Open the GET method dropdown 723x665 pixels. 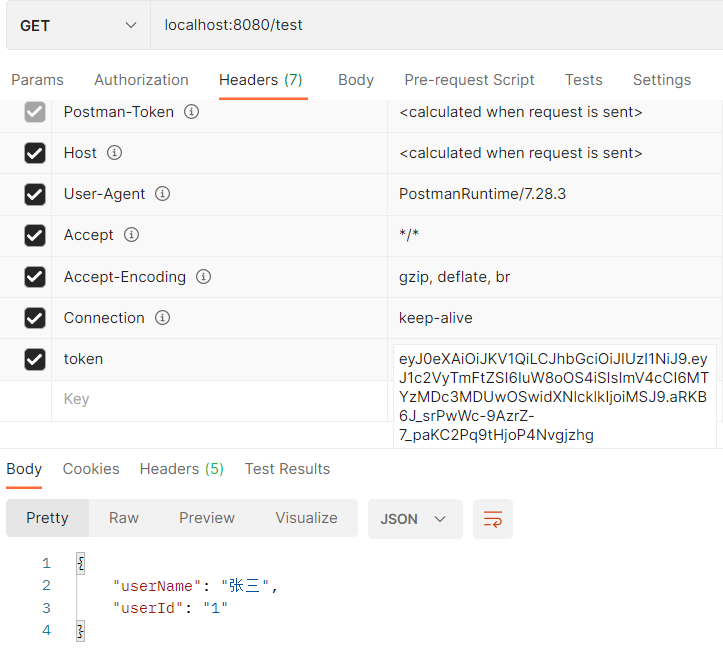click(x=78, y=25)
